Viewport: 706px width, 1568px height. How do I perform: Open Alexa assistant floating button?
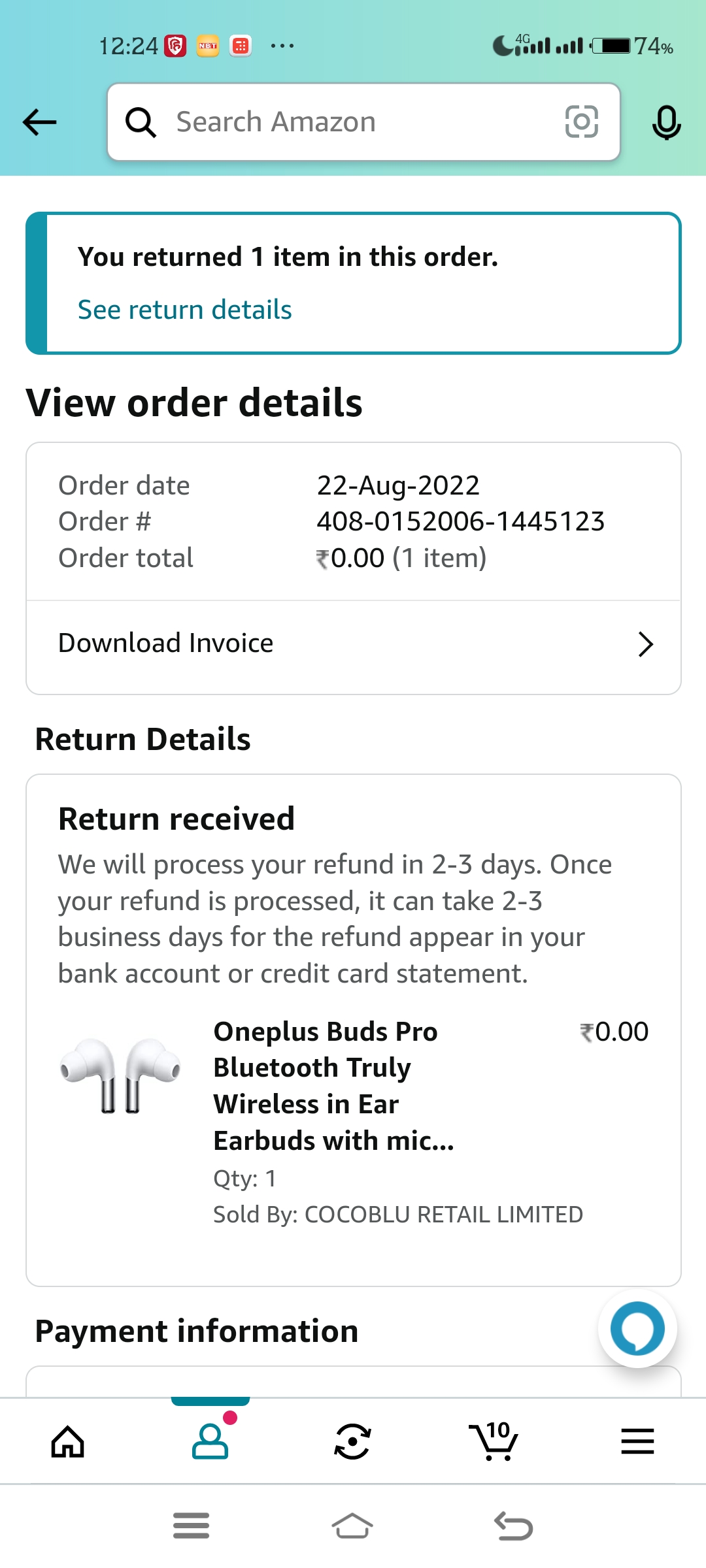point(637,1328)
